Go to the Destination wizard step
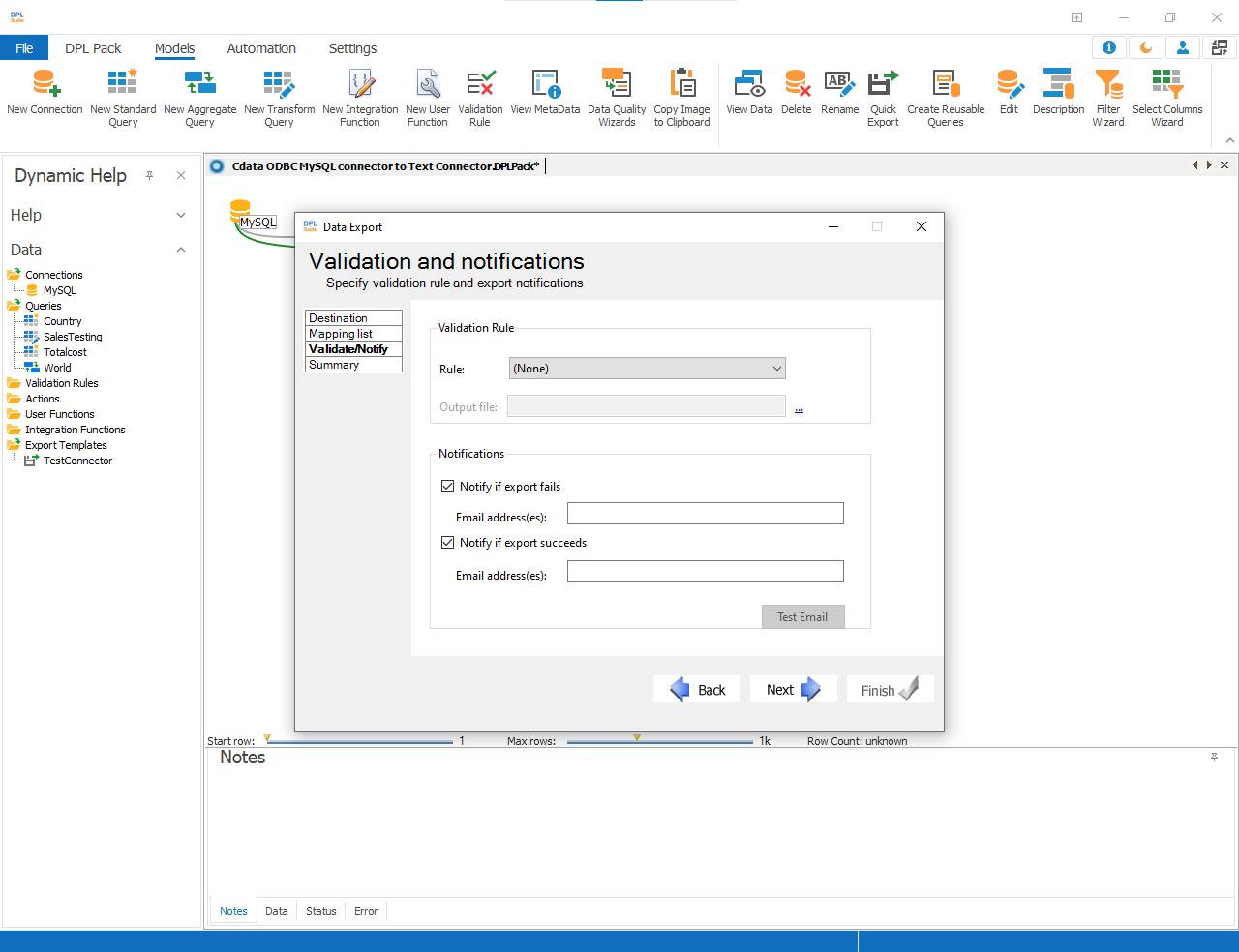1239x952 pixels. (353, 318)
